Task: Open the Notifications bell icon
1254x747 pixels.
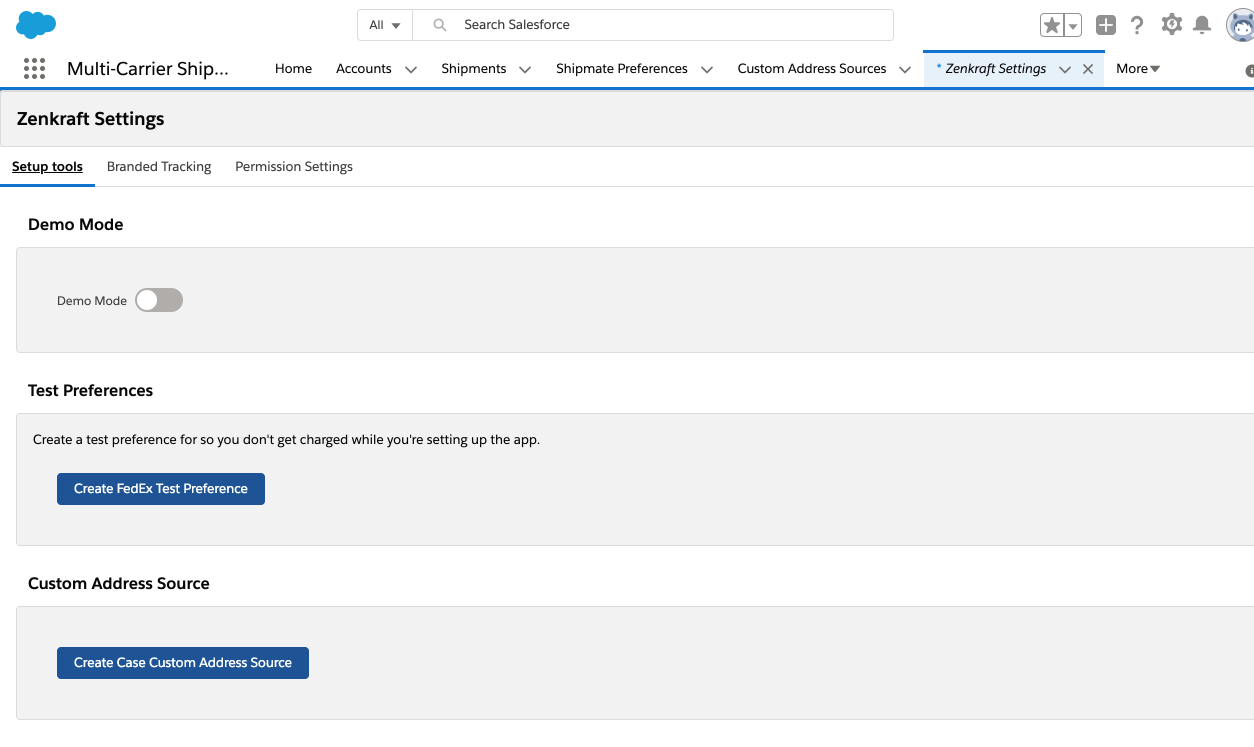Action: click(1202, 25)
